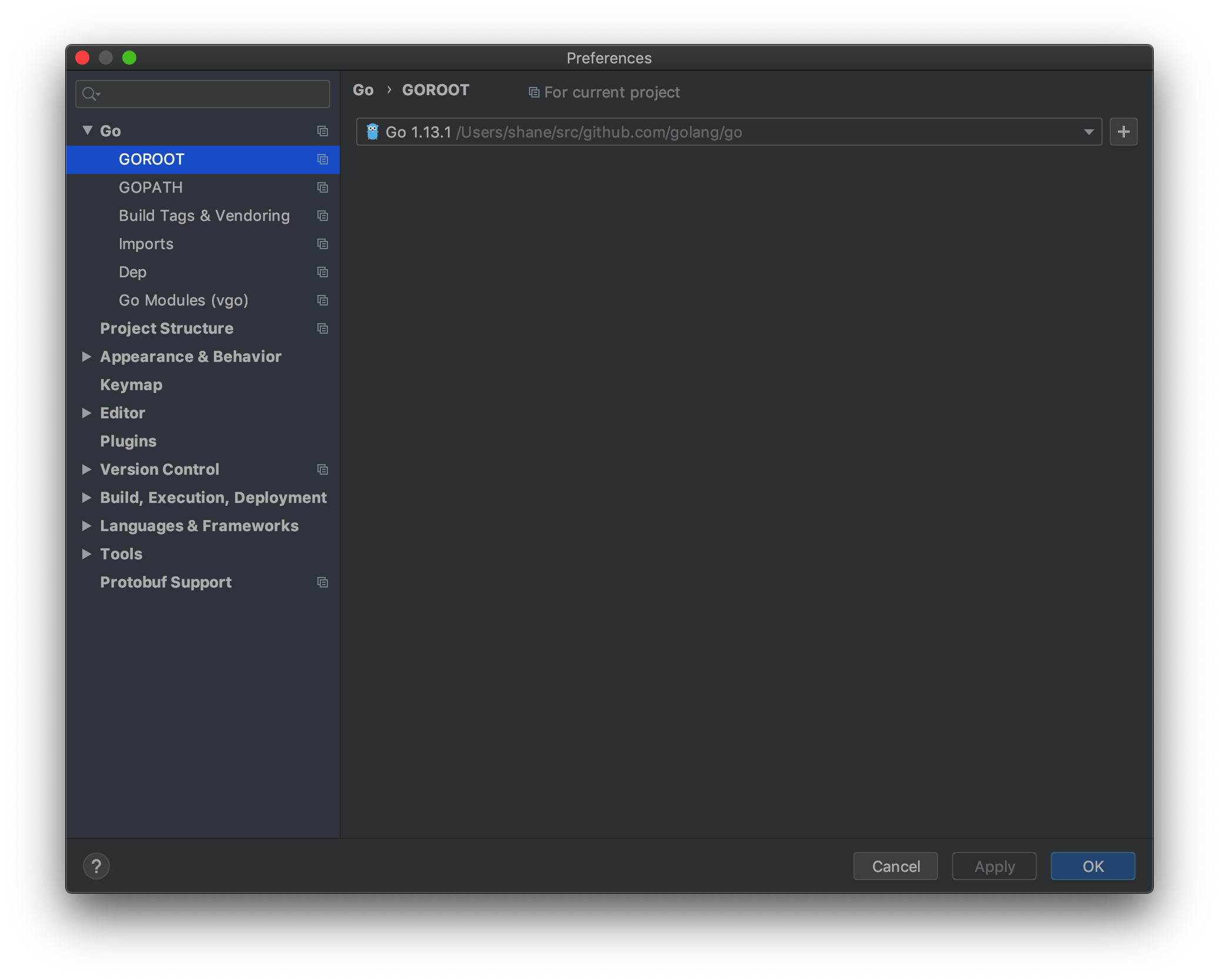
Task: Expand the Editor settings group
Action: point(86,413)
